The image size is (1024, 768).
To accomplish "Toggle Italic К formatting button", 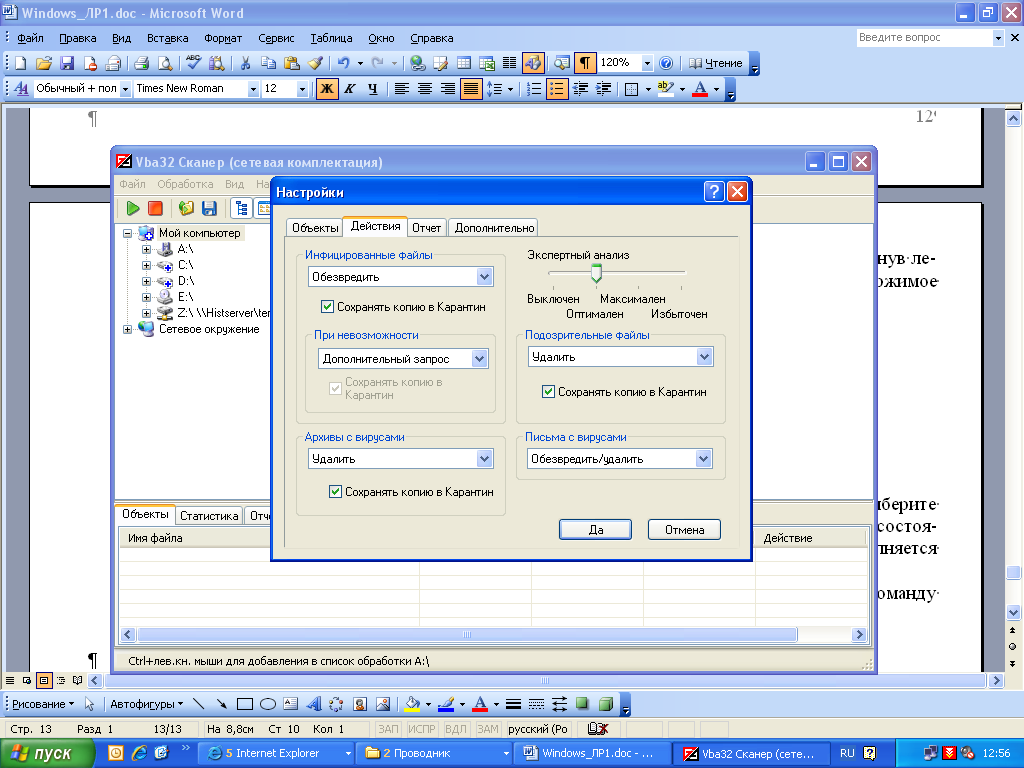I will pos(350,88).
